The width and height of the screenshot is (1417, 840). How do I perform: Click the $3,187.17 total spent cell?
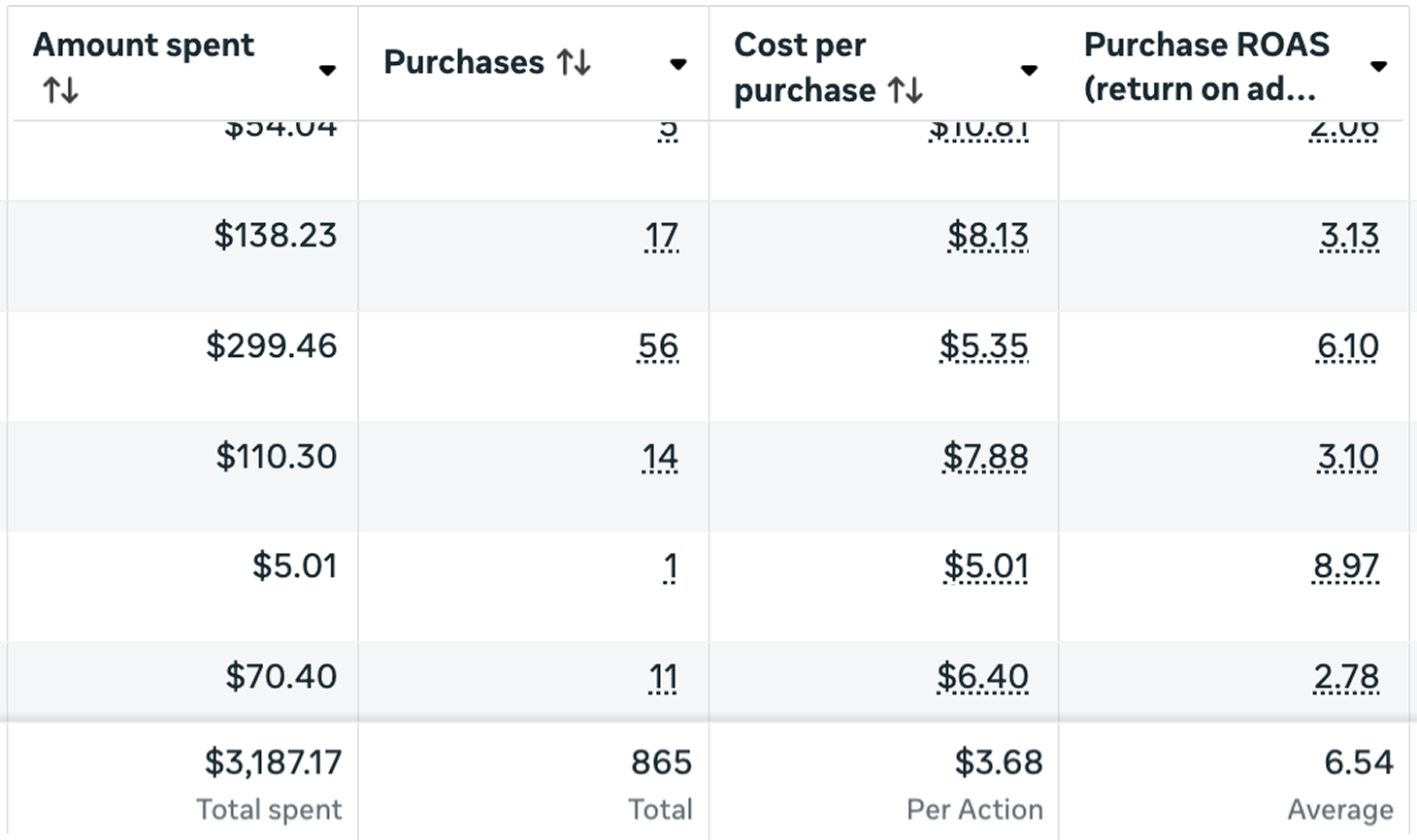tap(273, 762)
